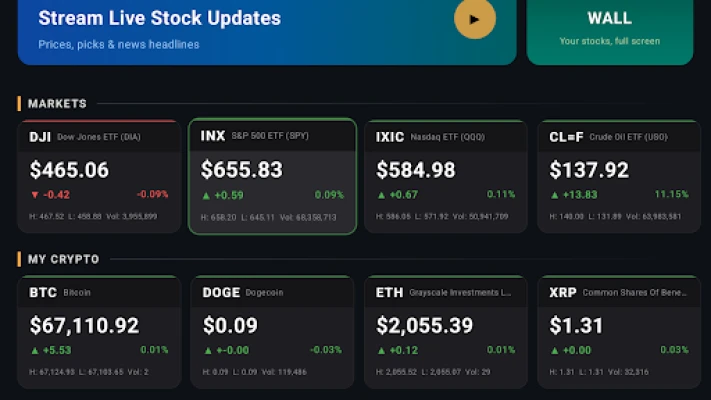711x400 pixels.
Task: Open the DOGE Dogecoin card
Action: click(x=273, y=332)
